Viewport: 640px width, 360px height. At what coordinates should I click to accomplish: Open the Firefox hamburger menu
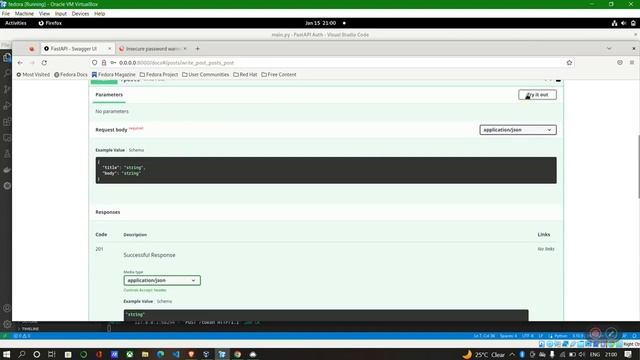[632, 63]
